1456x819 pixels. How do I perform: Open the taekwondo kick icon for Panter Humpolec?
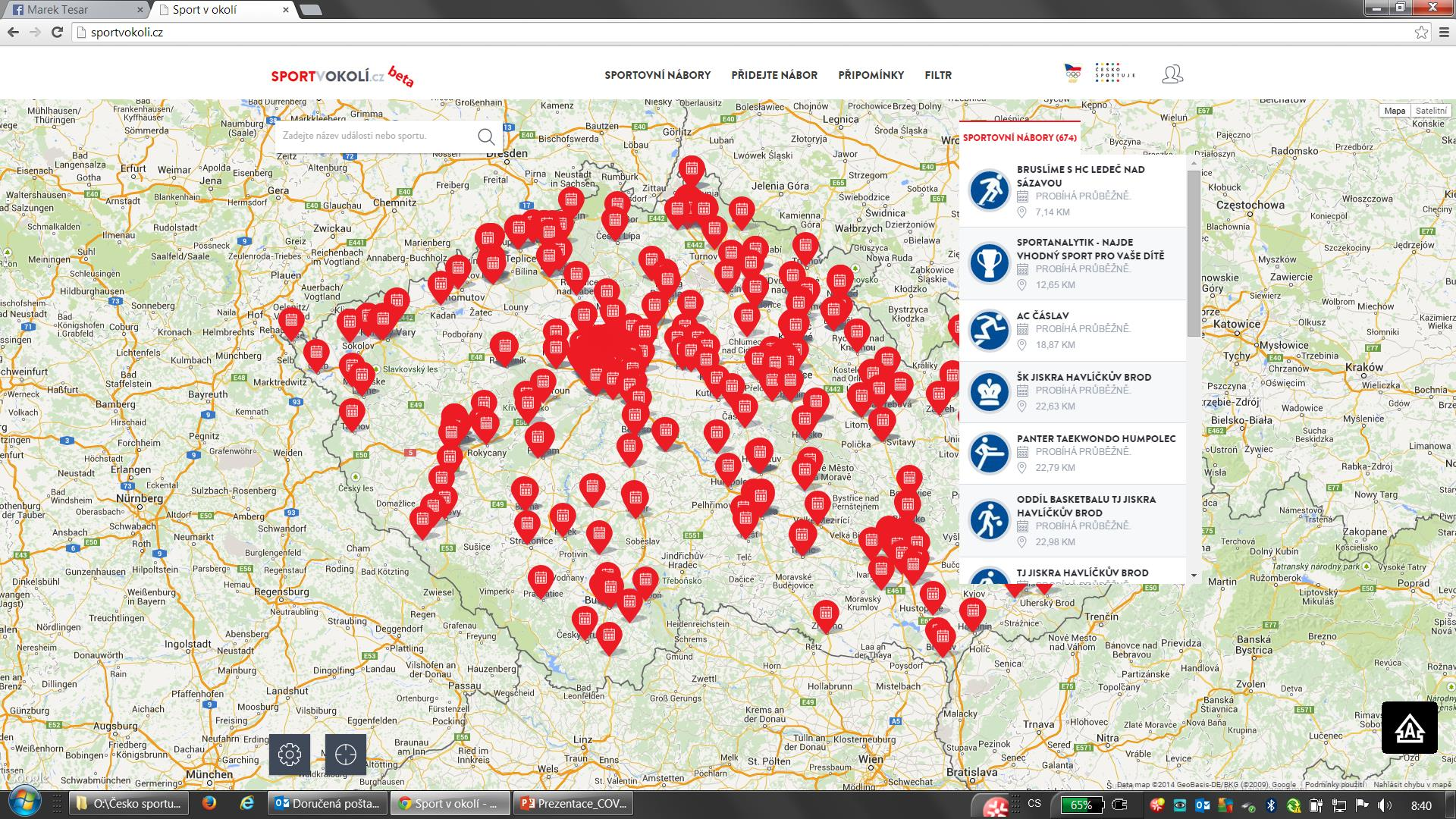tap(989, 453)
